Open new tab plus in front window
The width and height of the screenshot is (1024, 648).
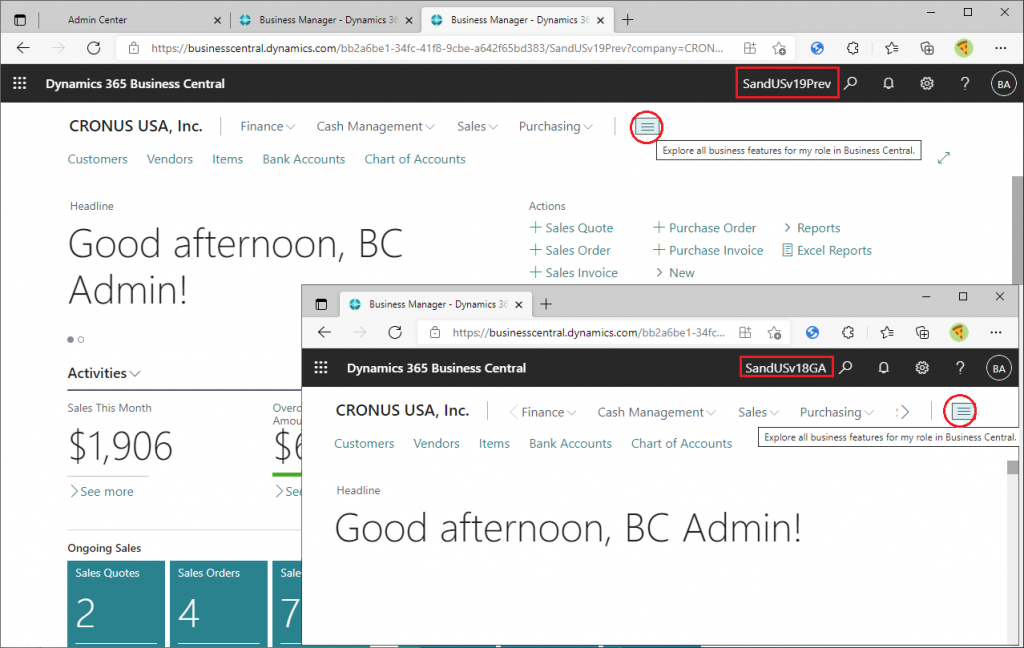pyautogui.click(x=546, y=304)
